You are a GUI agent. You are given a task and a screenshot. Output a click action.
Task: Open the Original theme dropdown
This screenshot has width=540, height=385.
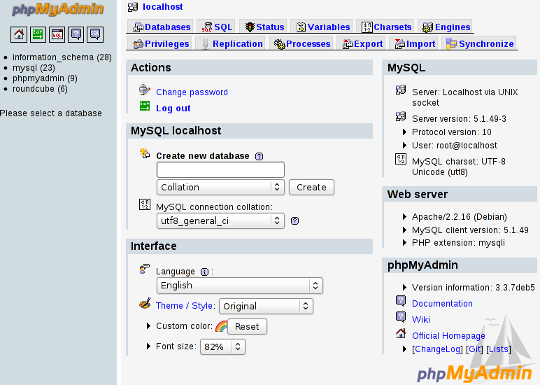click(x=266, y=306)
